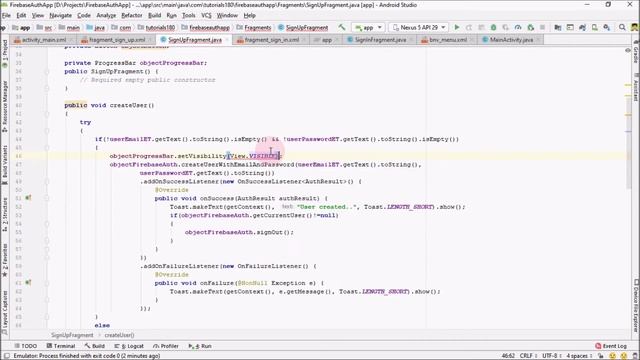Open Device File Explorer side panel
The width and height of the screenshot is (640, 360).
click(636, 305)
